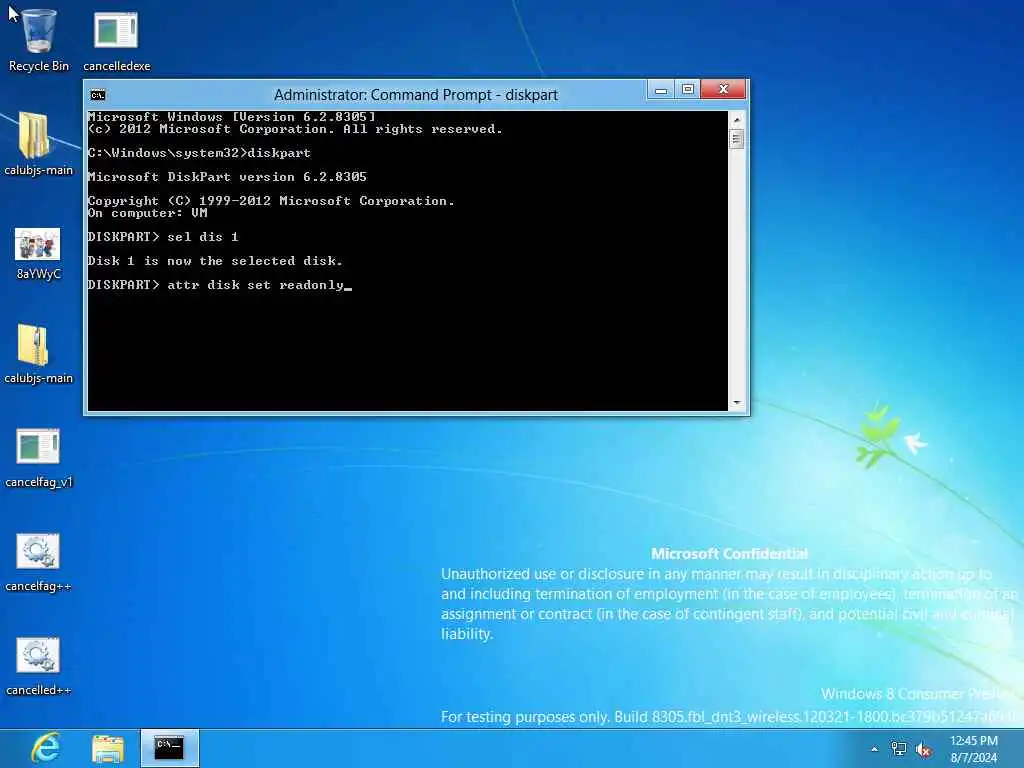Click 'Disk 1 is now the selected disk.' text
The height and width of the screenshot is (768, 1024).
pyautogui.click(x=215, y=261)
